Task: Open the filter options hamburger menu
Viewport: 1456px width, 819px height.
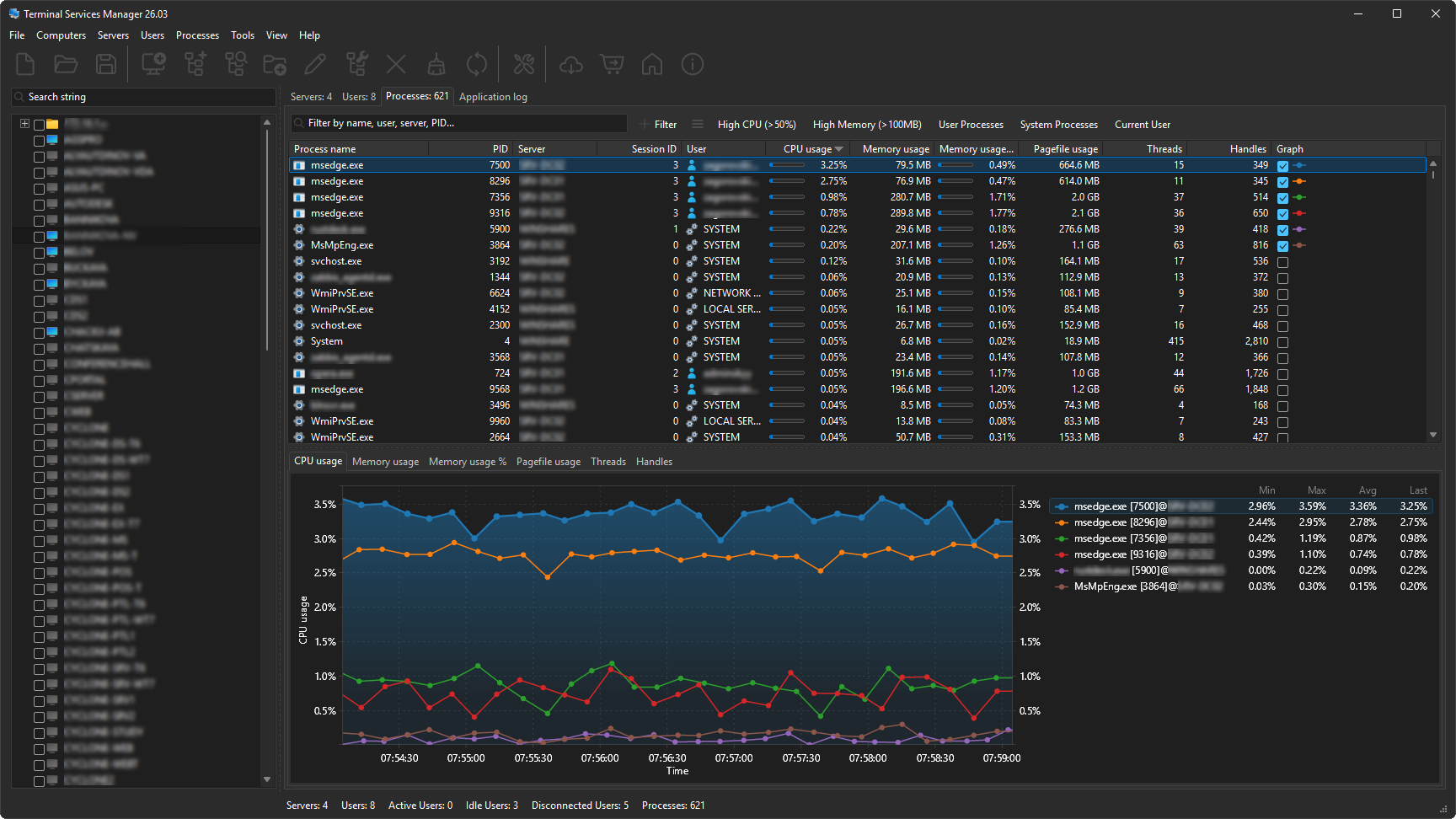Action: click(698, 124)
